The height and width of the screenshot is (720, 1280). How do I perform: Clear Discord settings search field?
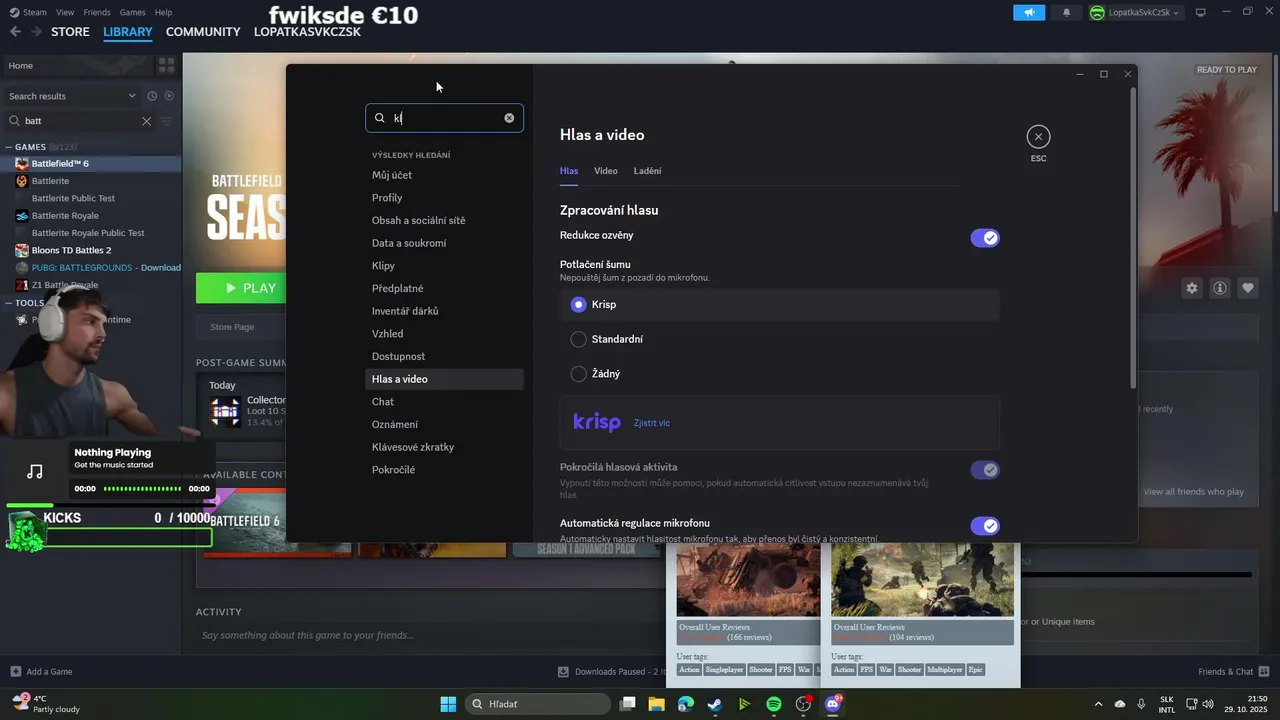click(x=509, y=118)
